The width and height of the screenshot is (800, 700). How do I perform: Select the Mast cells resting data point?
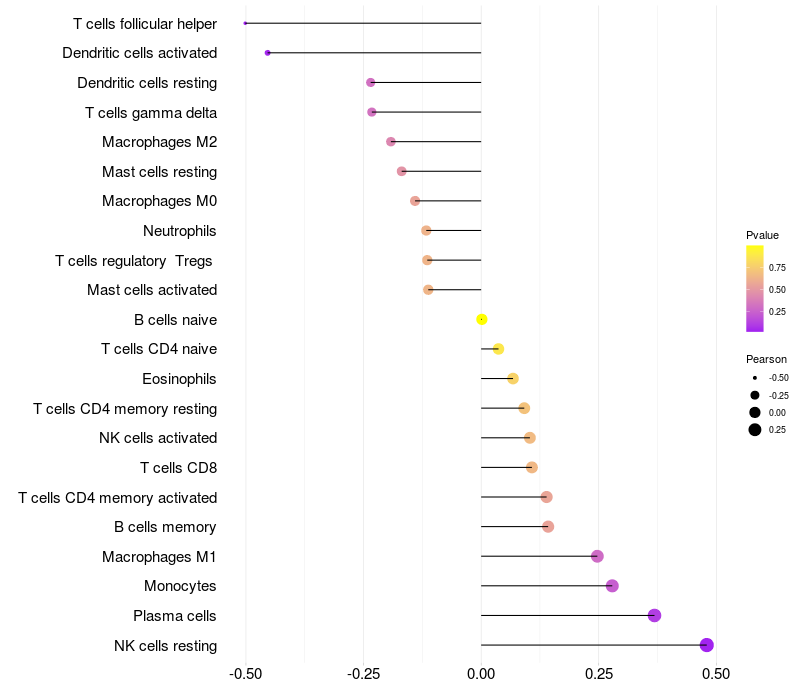pos(402,171)
